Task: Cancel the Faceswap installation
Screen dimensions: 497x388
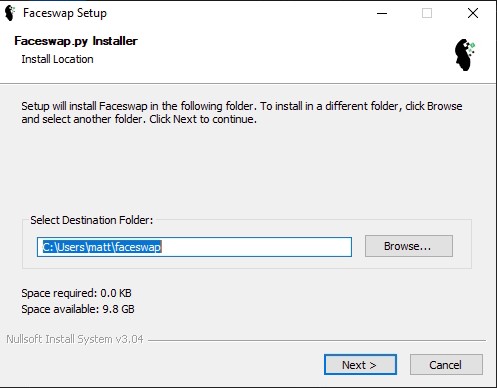Action: point(446,364)
